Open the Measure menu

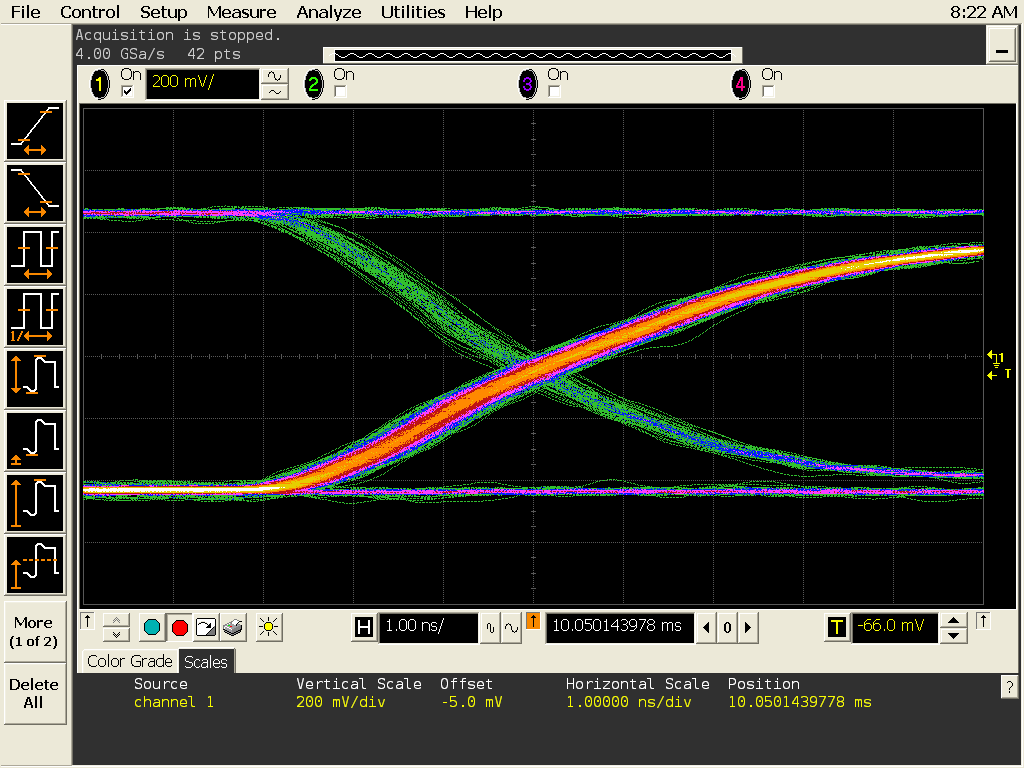241,12
